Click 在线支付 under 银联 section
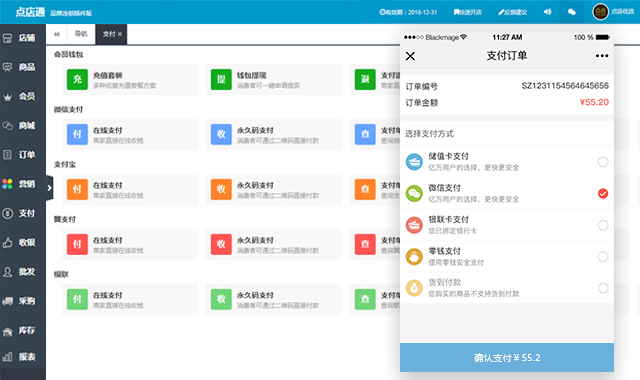640x380 pixels. click(x=107, y=295)
